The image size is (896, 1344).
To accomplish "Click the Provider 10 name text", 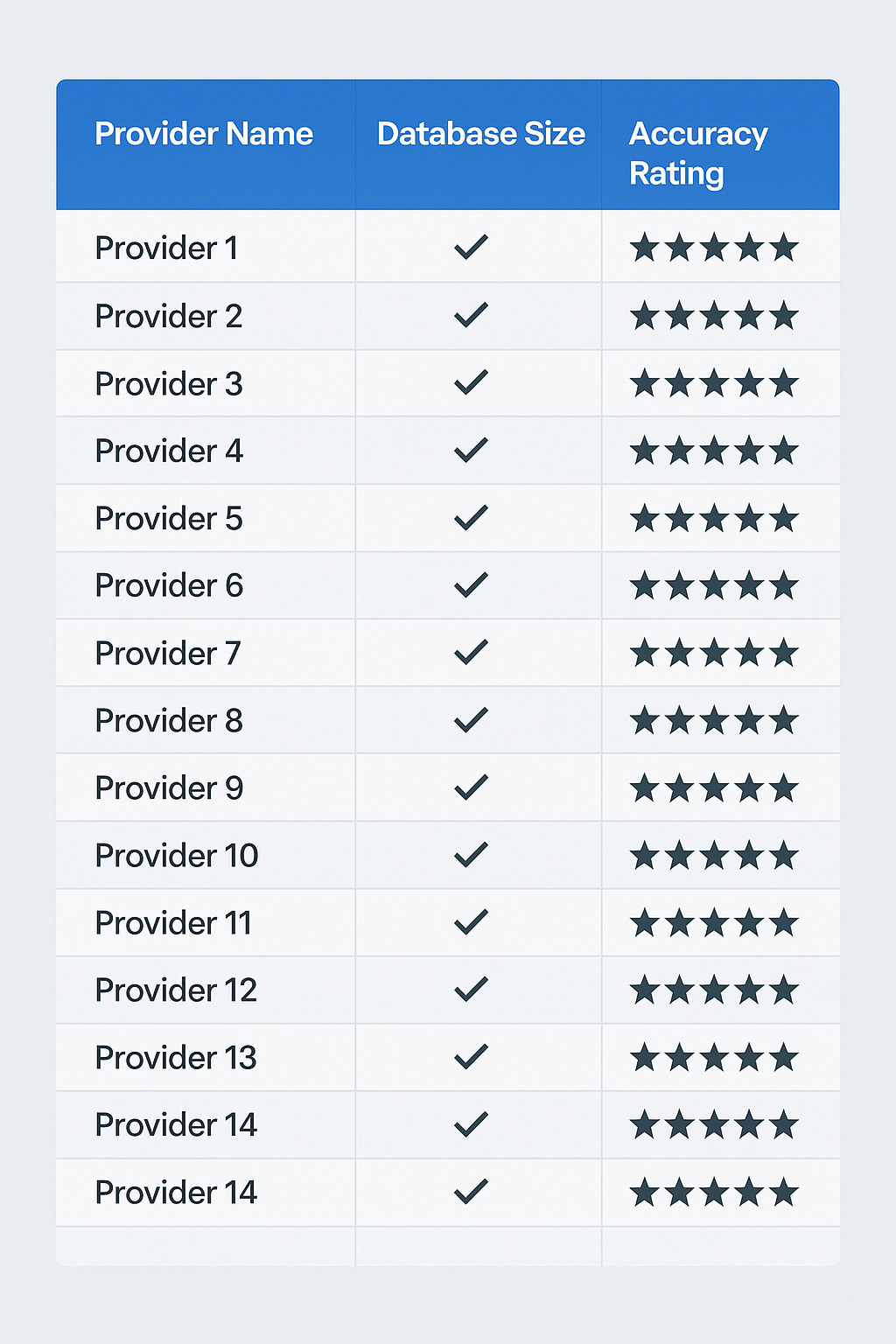I will [177, 856].
